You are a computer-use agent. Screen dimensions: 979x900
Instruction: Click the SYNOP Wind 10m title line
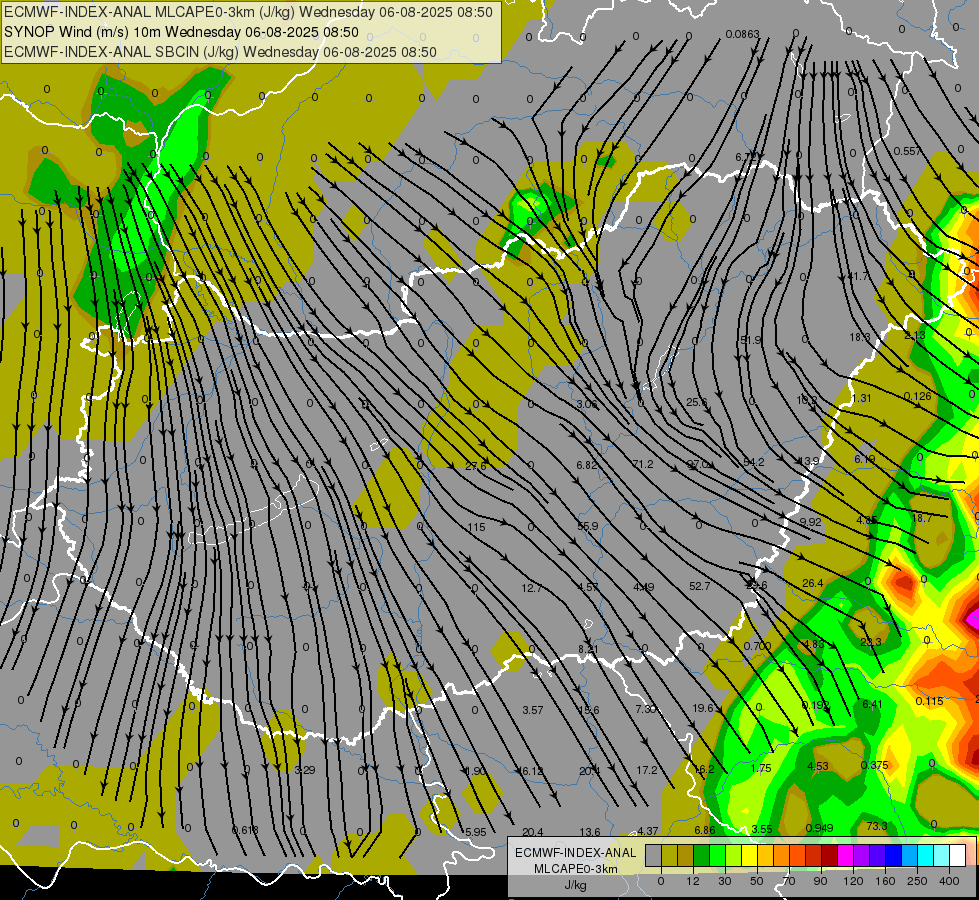point(181,32)
